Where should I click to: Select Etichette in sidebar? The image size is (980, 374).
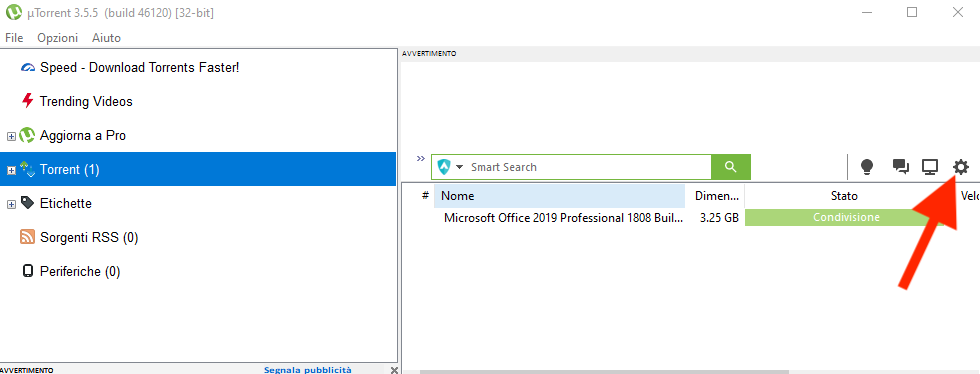tap(66, 203)
